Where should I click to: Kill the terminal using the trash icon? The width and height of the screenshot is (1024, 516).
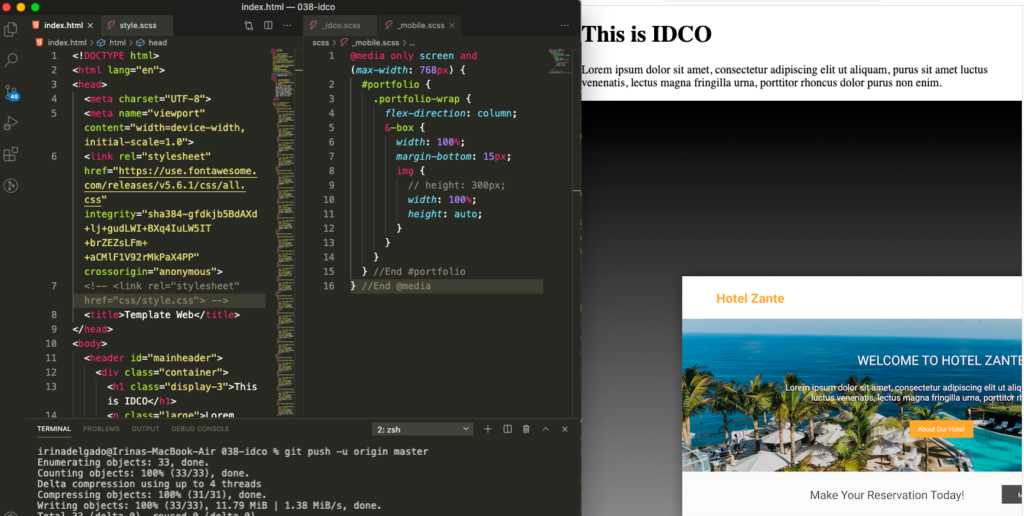click(x=526, y=429)
